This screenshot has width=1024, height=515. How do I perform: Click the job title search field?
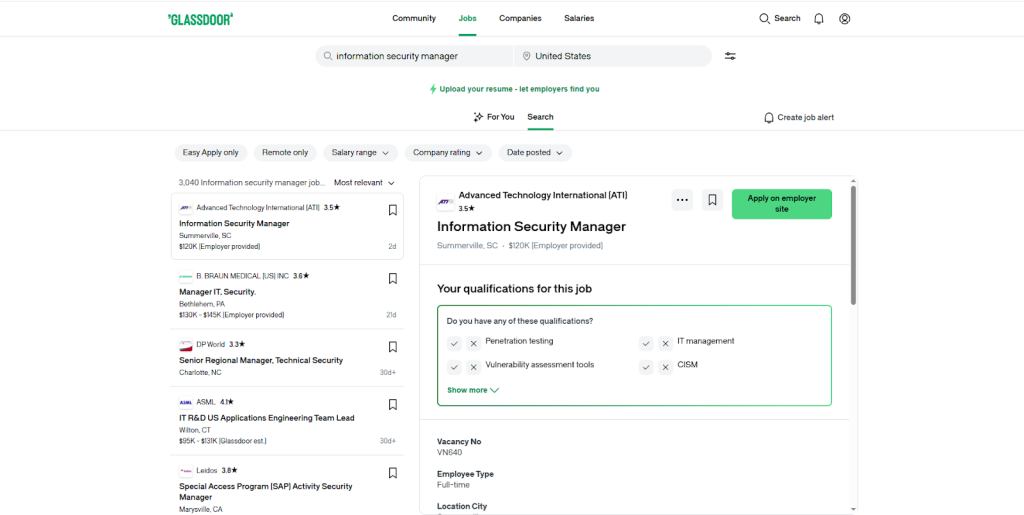point(415,56)
